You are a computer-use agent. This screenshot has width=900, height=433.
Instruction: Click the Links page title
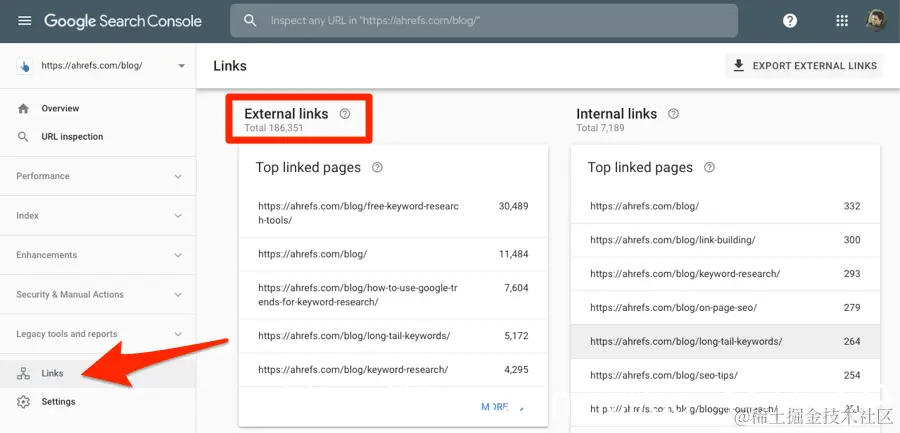tap(230, 66)
